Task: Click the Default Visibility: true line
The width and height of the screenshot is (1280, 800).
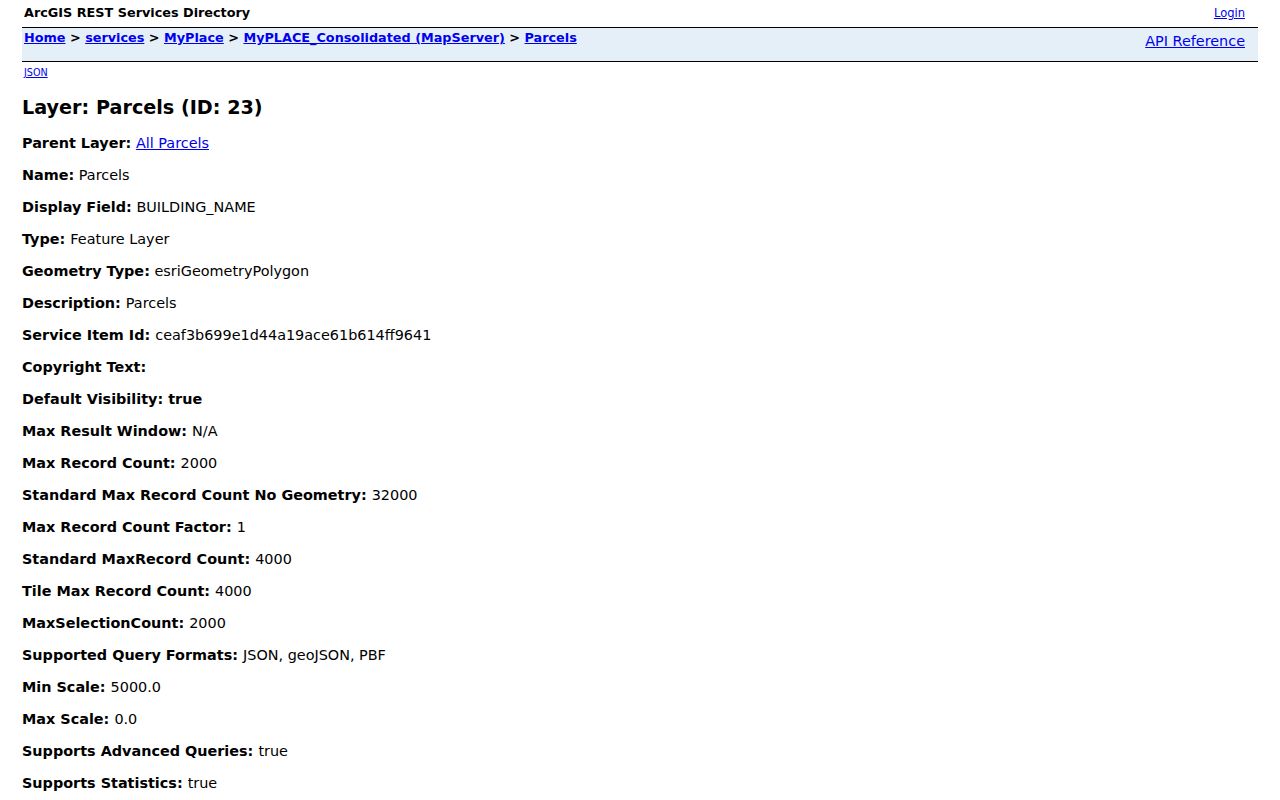Action: coord(112,399)
